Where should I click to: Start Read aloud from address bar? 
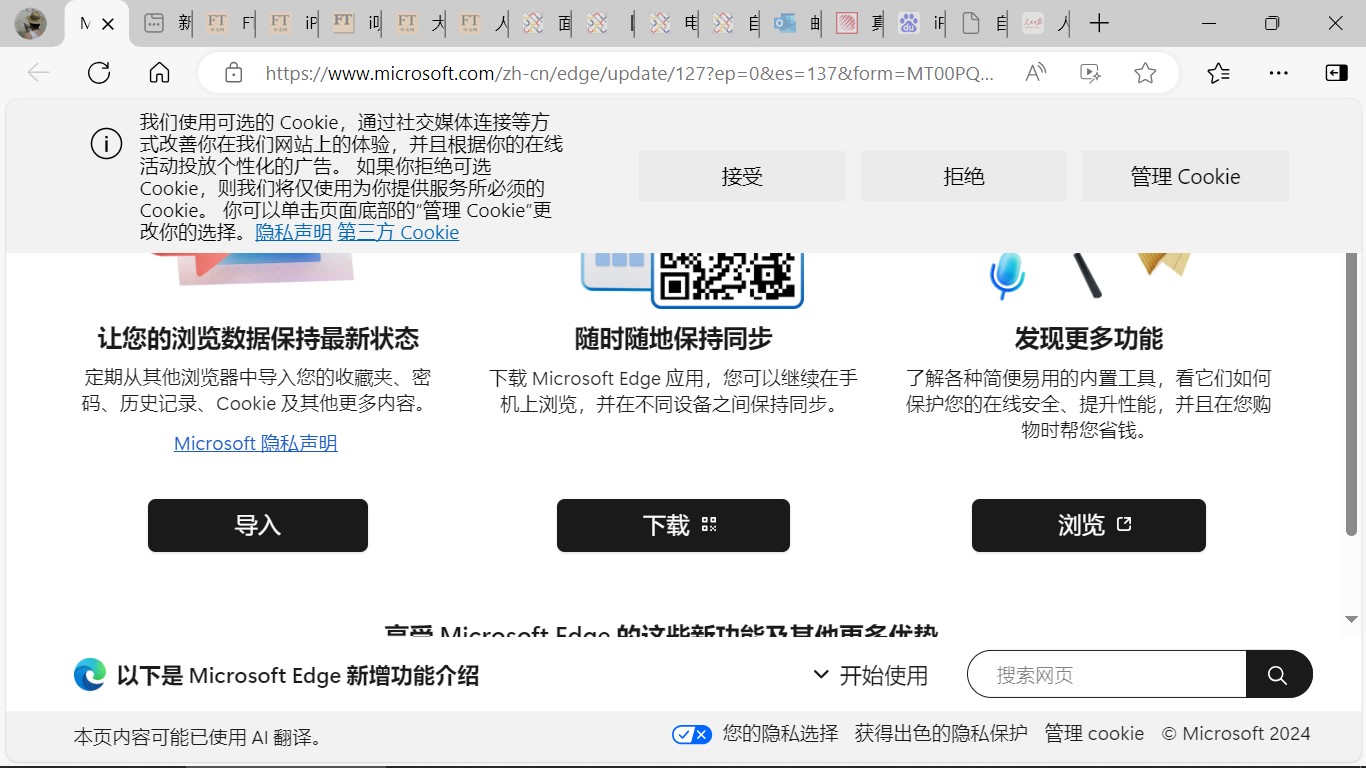coord(1036,73)
